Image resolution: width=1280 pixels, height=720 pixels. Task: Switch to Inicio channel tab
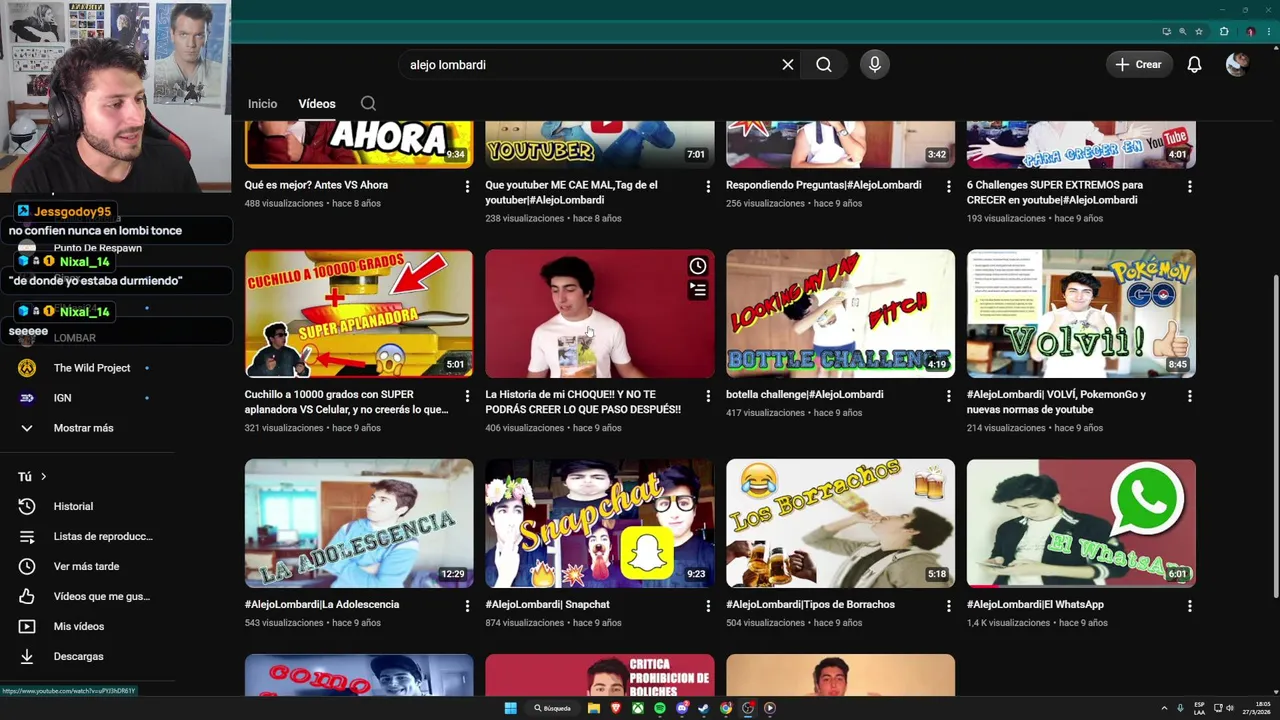pyautogui.click(x=262, y=104)
